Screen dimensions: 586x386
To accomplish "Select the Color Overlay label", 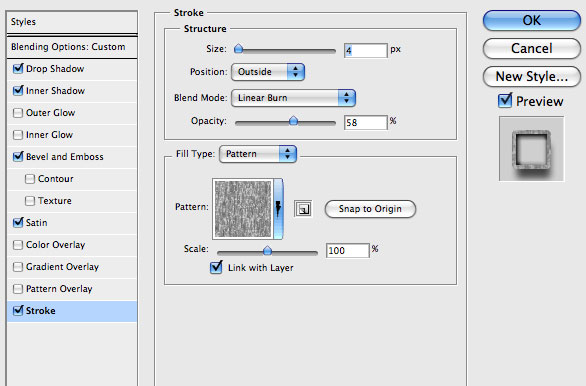I will point(55,245).
